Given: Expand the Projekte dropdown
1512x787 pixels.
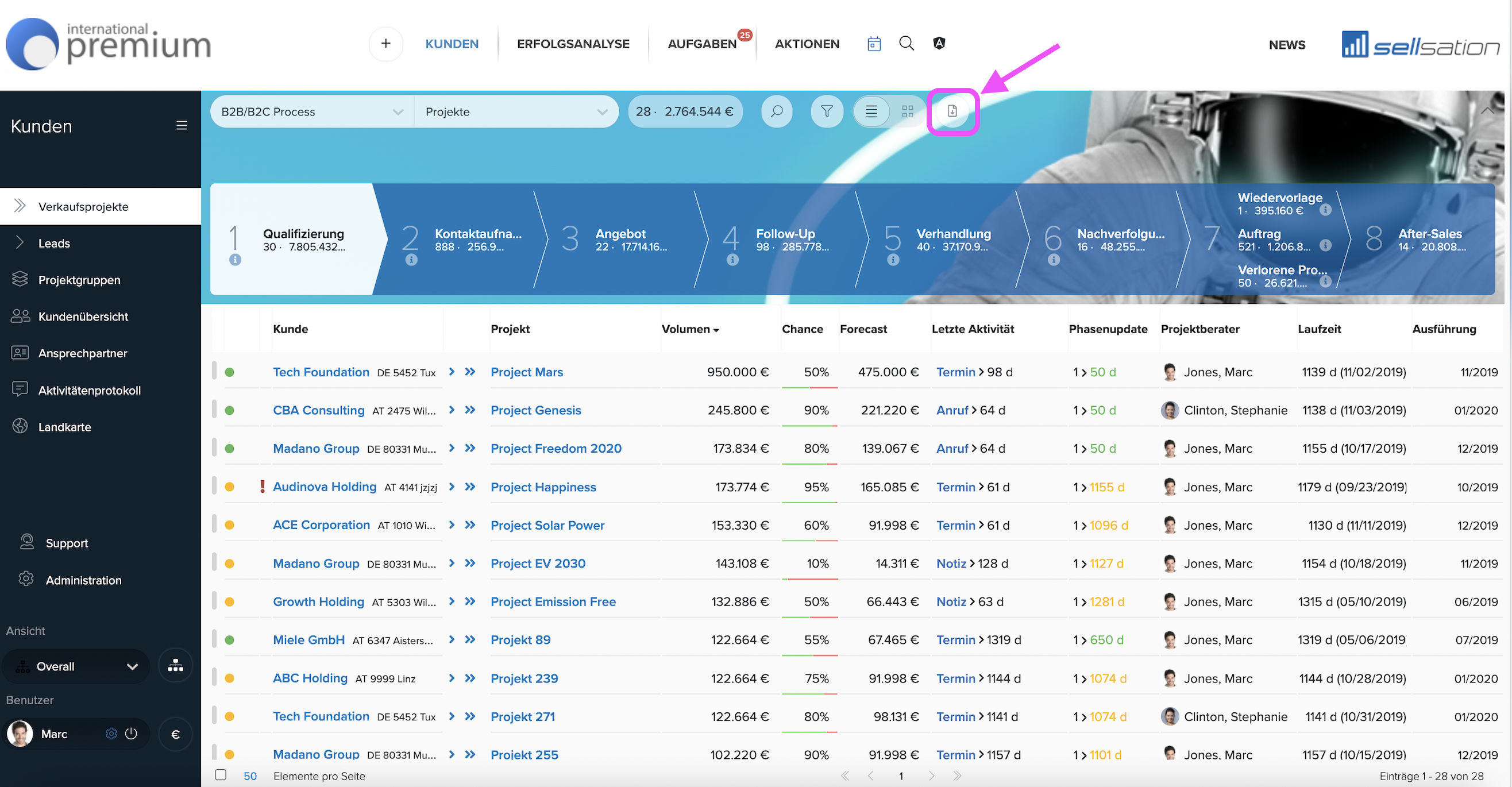Looking at the screenshot, I should tap(516, 111).
